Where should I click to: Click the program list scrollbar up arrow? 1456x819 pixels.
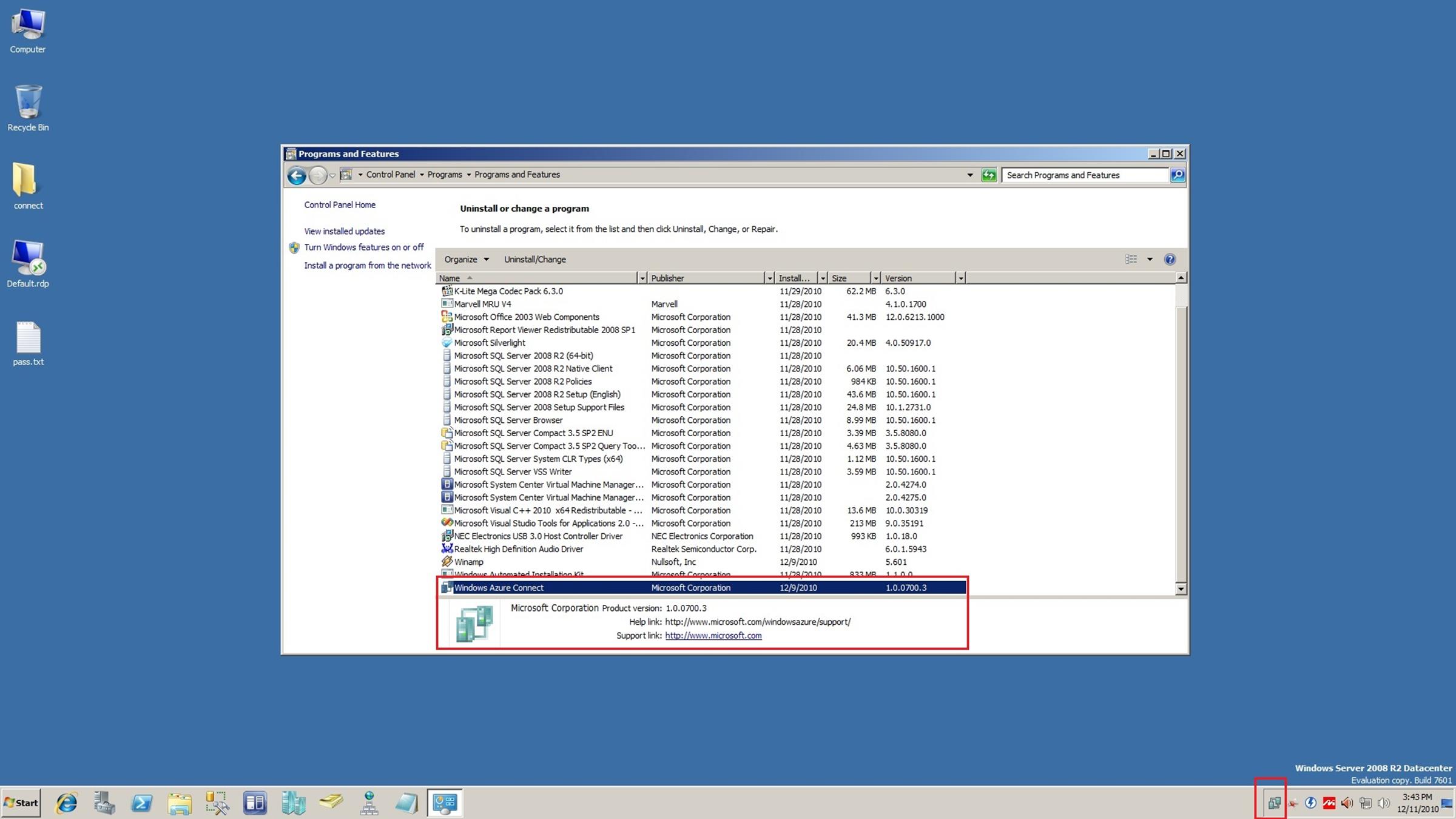[x=1181, y=278]
